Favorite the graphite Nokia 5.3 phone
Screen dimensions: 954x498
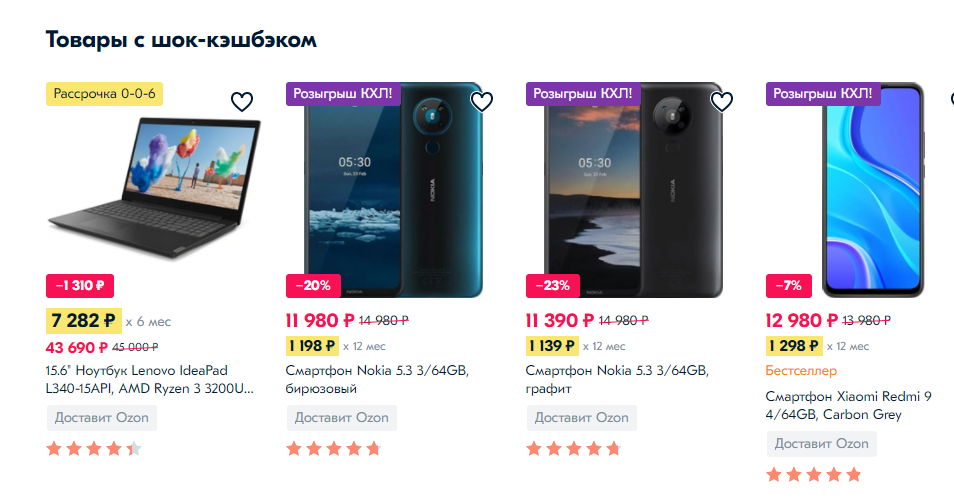pos(722,102)
